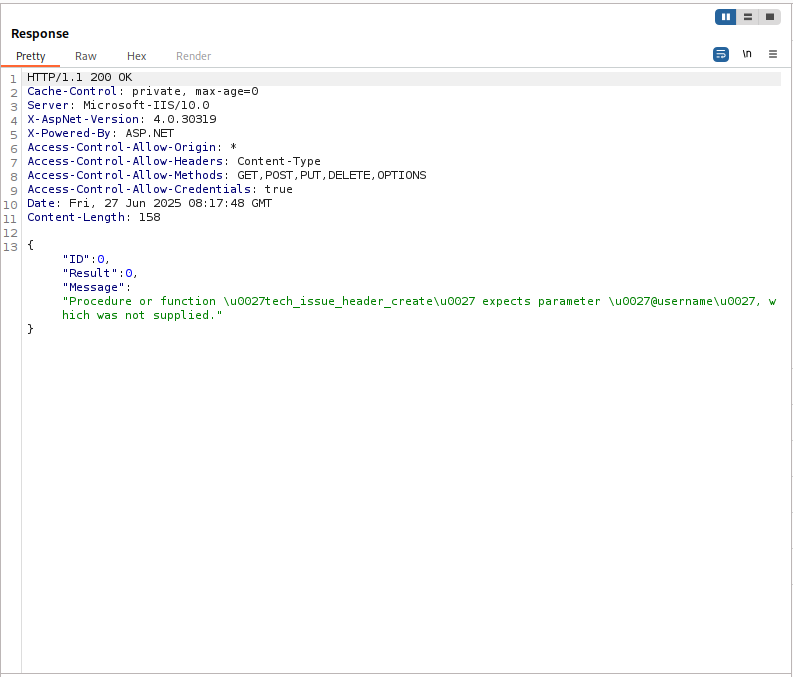Click the Cache-Control header name
The height and width of the screenshot is (677, 793).
point(72,92)
